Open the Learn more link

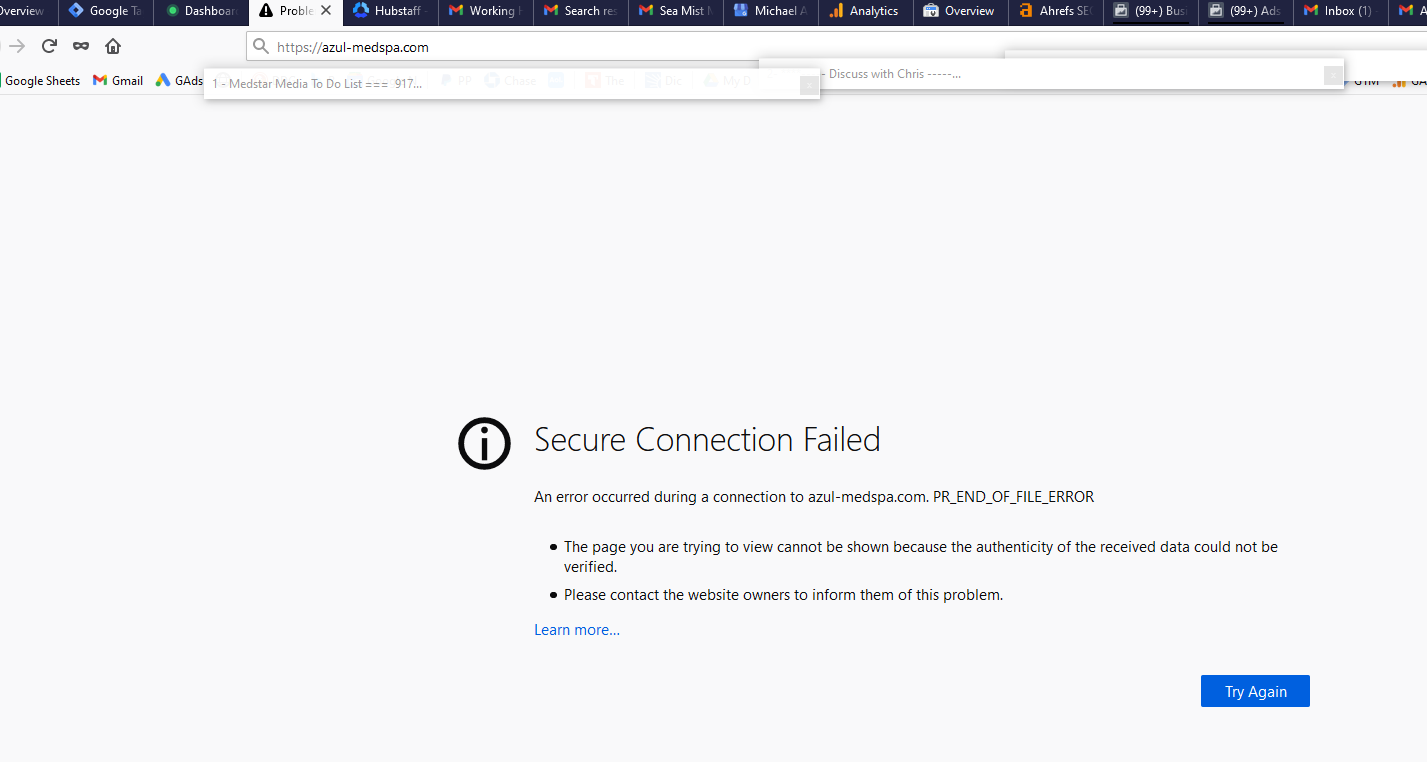pyautogui.click(x=577, y=630)
